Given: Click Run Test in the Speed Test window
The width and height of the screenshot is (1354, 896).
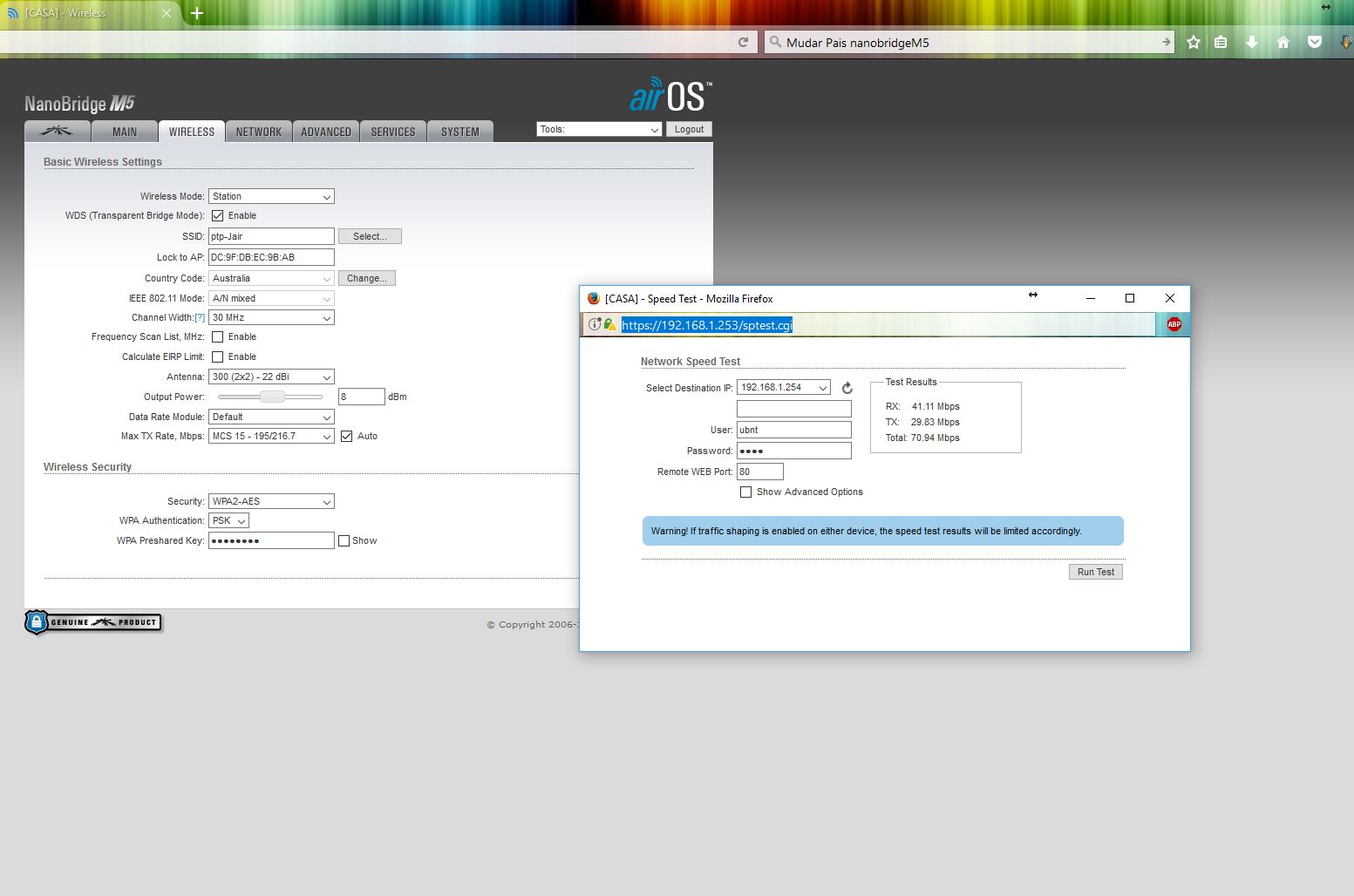Looking at the screenshot, I should point(1096,572).
